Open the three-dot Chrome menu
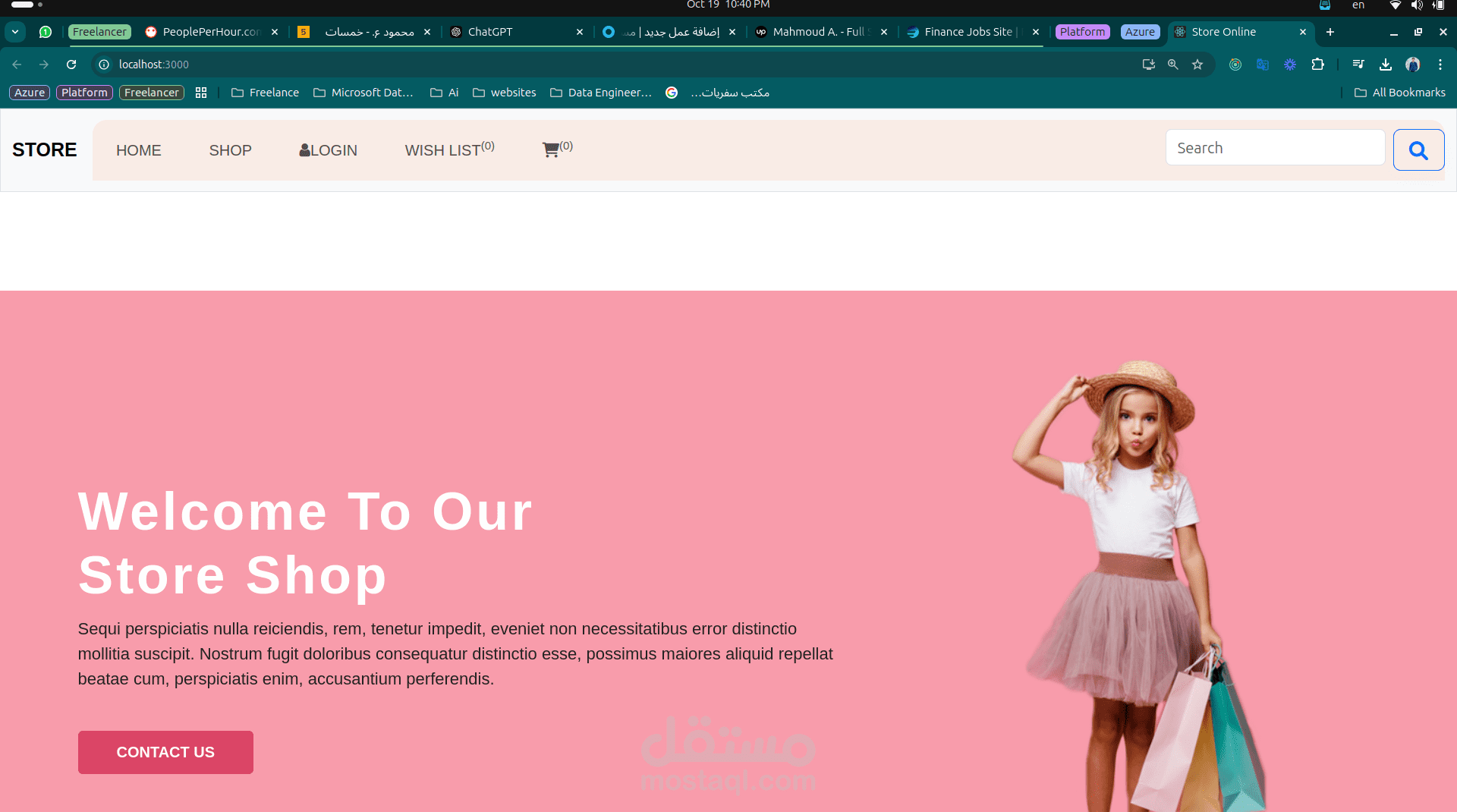 click(1440, 65)
